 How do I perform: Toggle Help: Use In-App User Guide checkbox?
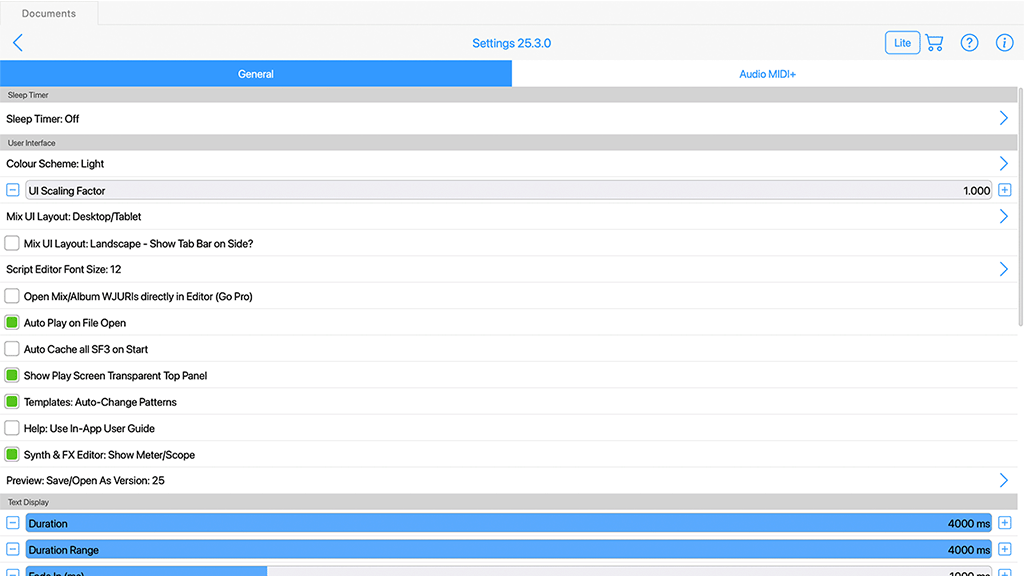pyautogui.click(x=12, y=428)
